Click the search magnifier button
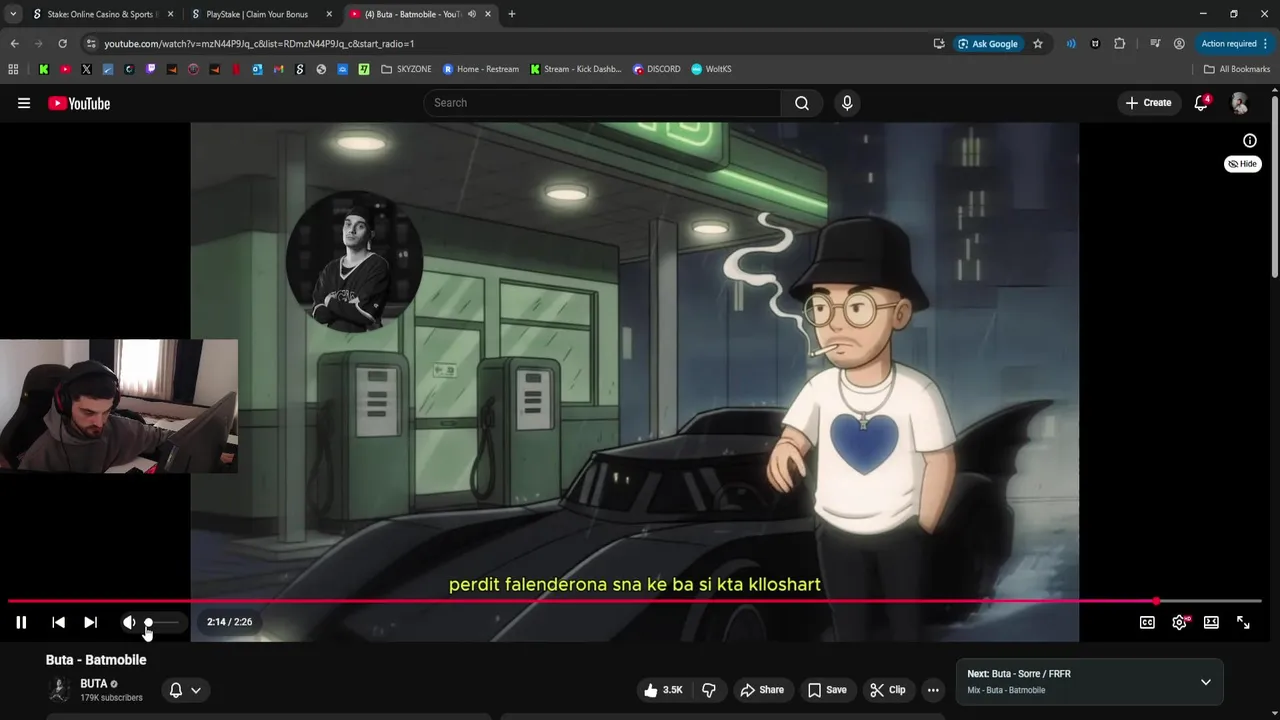Viewport: 1280px width, 720px height. click(x=801, y=103)
